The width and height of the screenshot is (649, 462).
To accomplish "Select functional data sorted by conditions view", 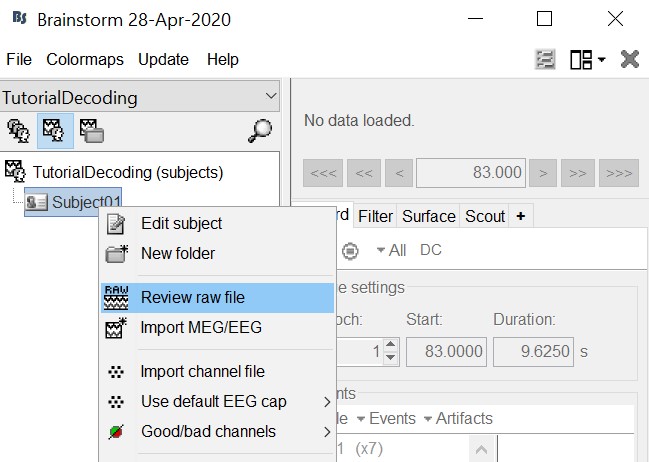I will [x=91, y=131].
